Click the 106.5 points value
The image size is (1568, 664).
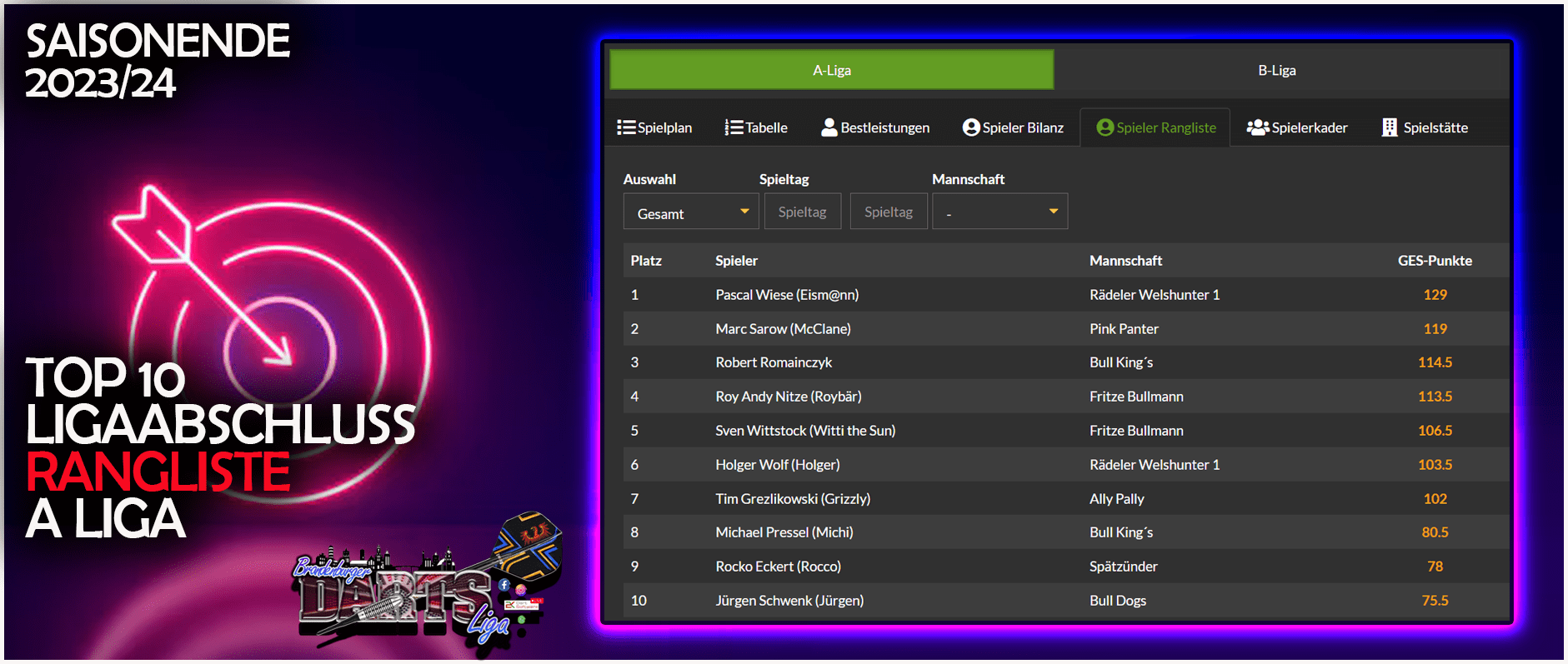point(1435,431)
